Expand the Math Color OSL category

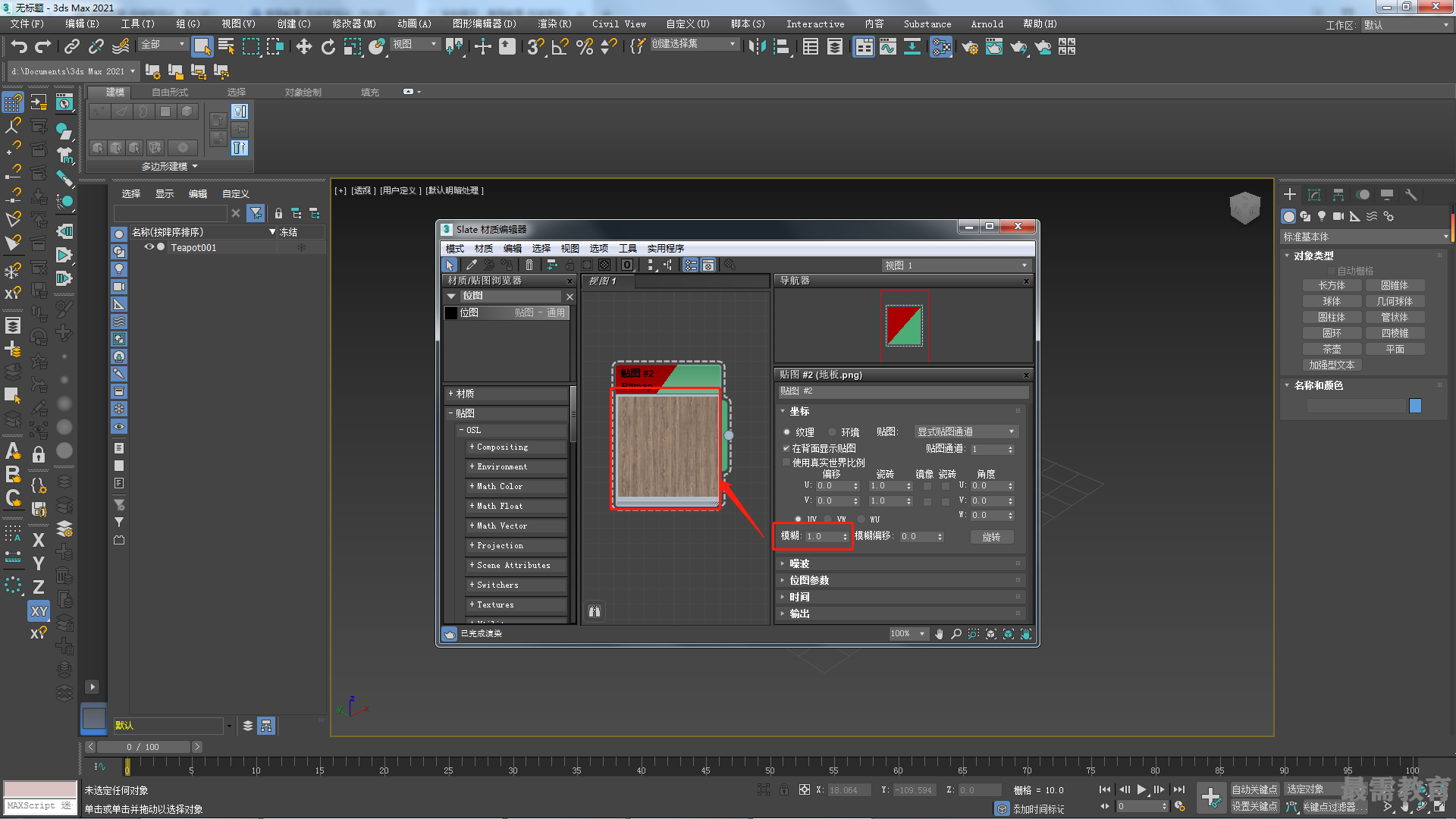click(x=516, y=486)
